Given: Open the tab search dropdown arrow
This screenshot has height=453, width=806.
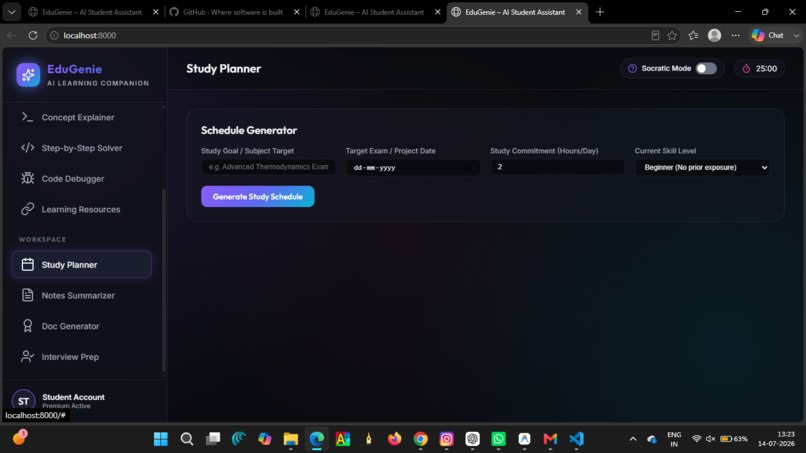Looking at the screenshot, I should tap(11, 12).
